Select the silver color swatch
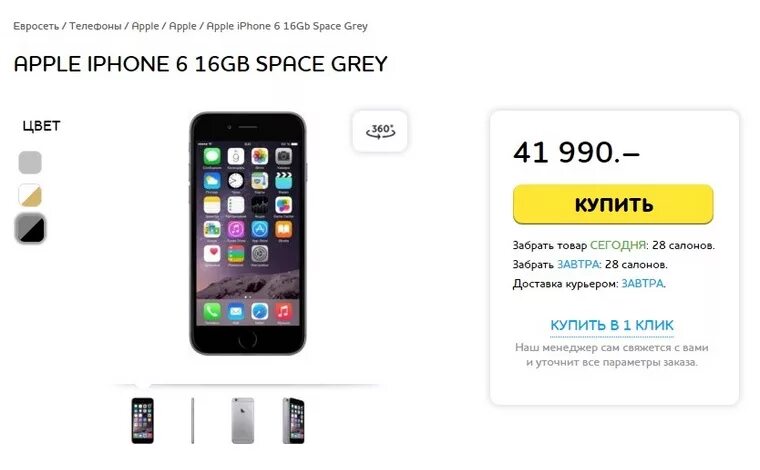 (30, 162)
